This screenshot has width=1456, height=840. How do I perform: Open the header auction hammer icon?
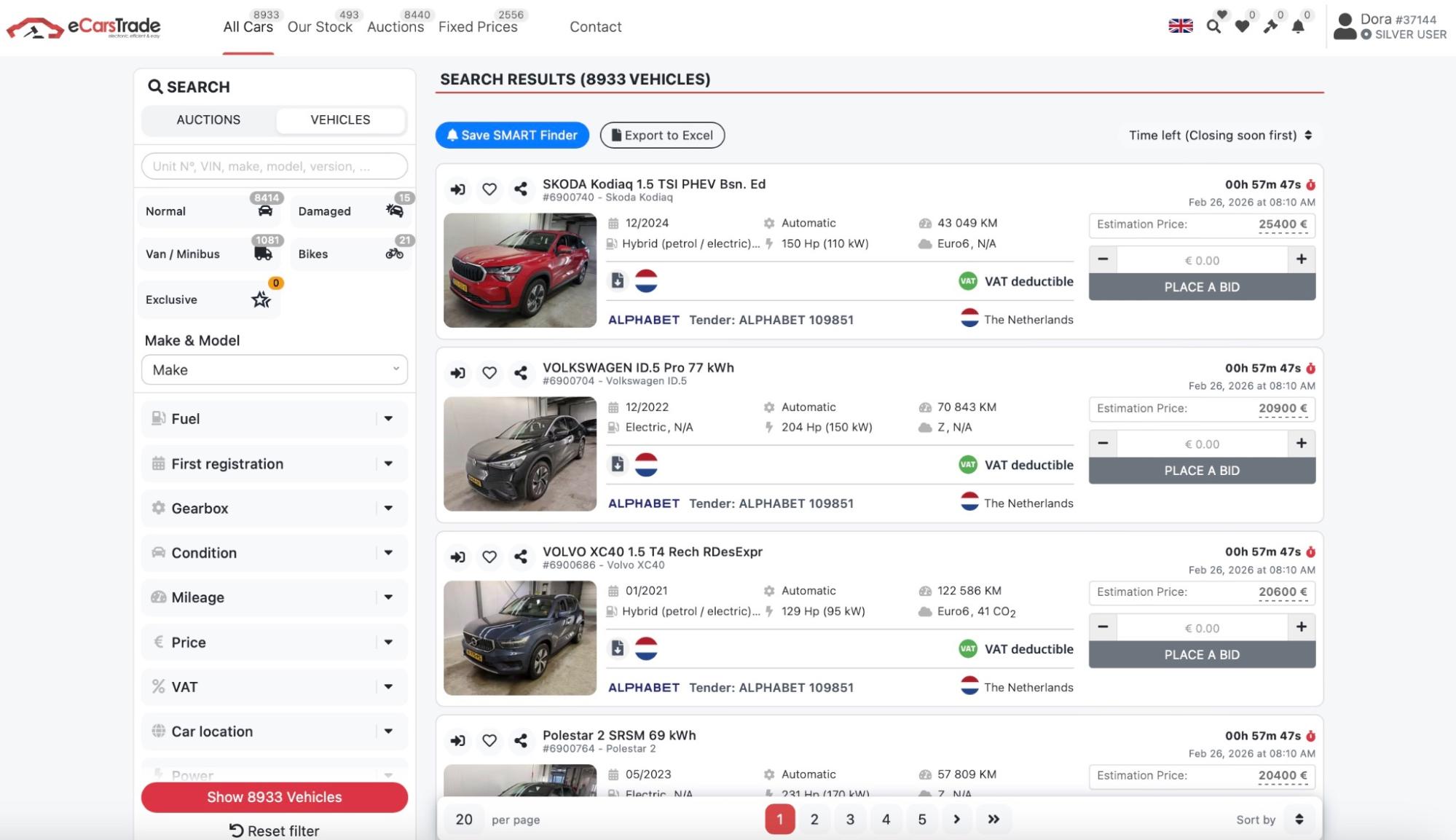pos(1270,27)
